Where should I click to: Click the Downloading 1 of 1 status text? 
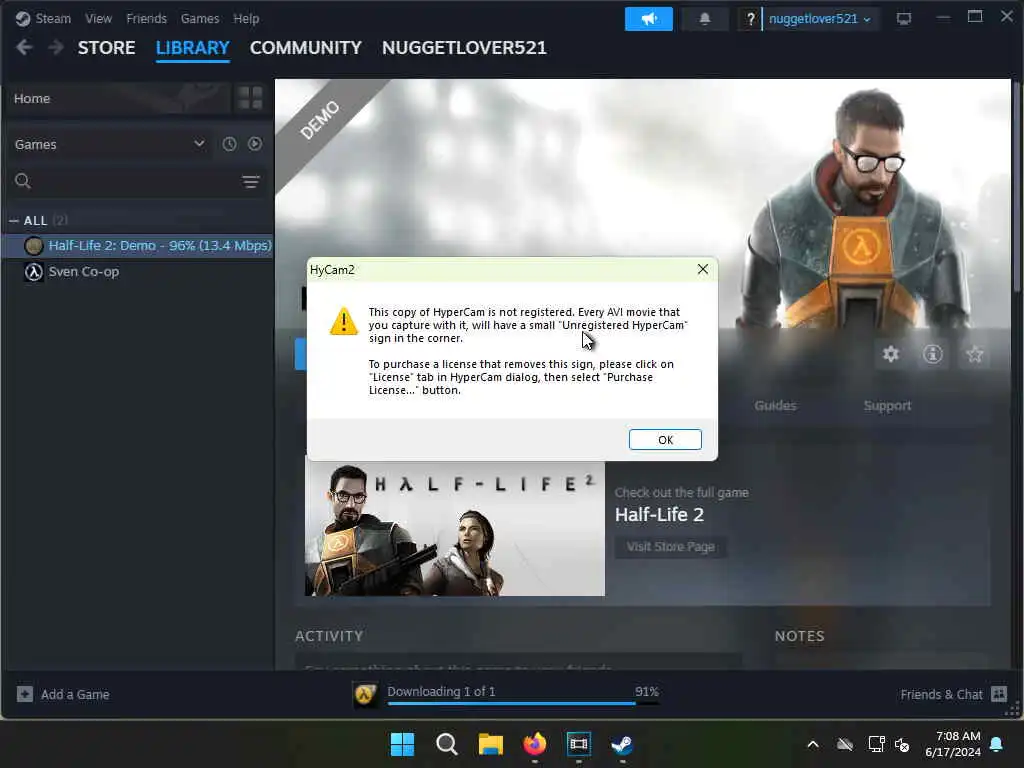point(441,691)
